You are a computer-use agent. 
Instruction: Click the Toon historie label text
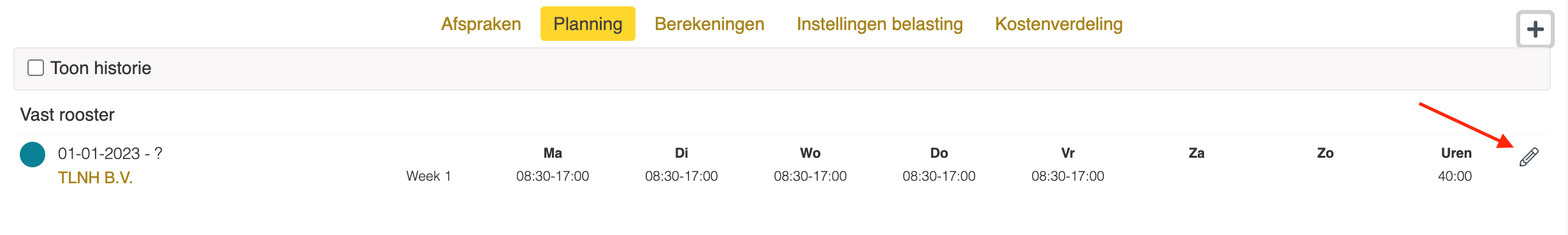101,68
